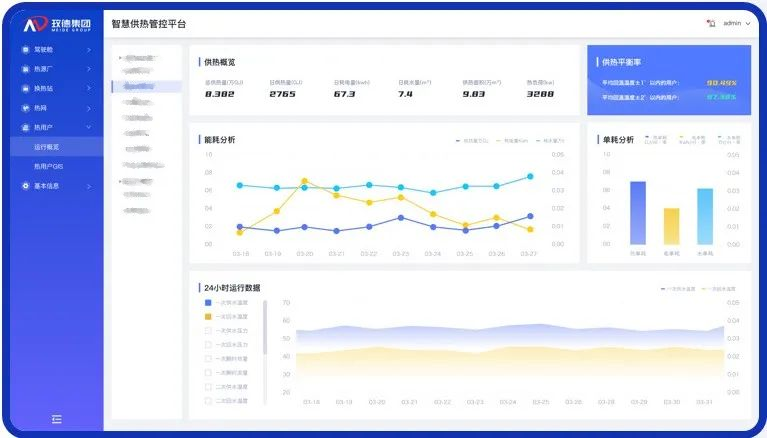This screenshot has height=438, width=767.
Task: Expand the 热网 menu chevron
Action: tap(89, 108)
